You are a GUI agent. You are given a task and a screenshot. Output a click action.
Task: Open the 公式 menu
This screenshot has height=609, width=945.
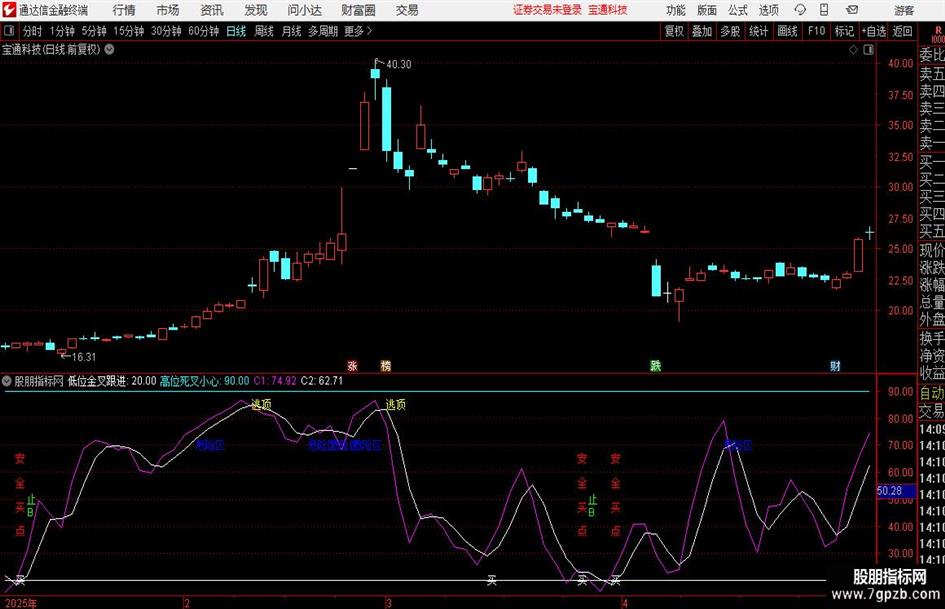pyautogui.click(x=738, y=10)
